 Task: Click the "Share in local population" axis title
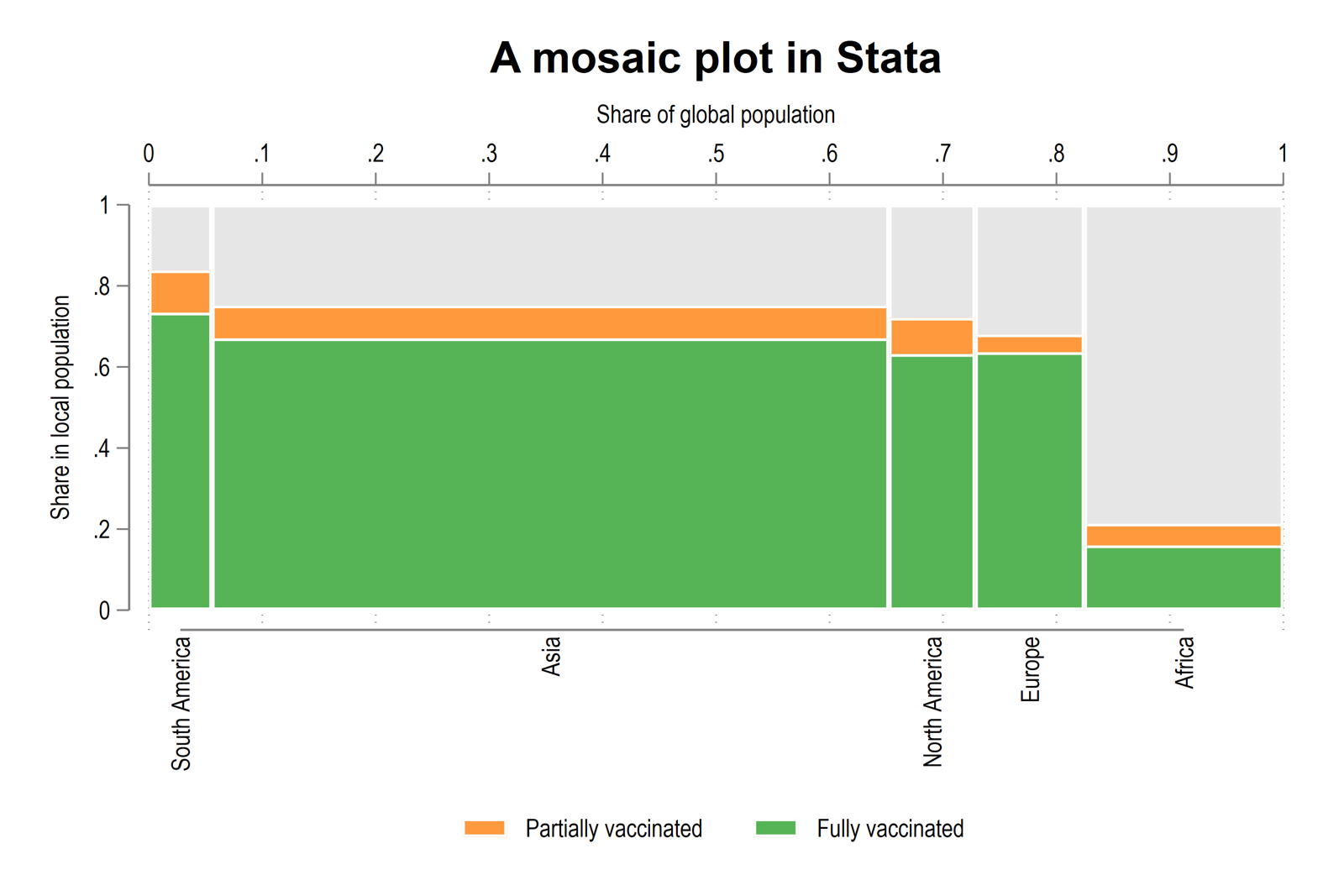pos(60,407)
